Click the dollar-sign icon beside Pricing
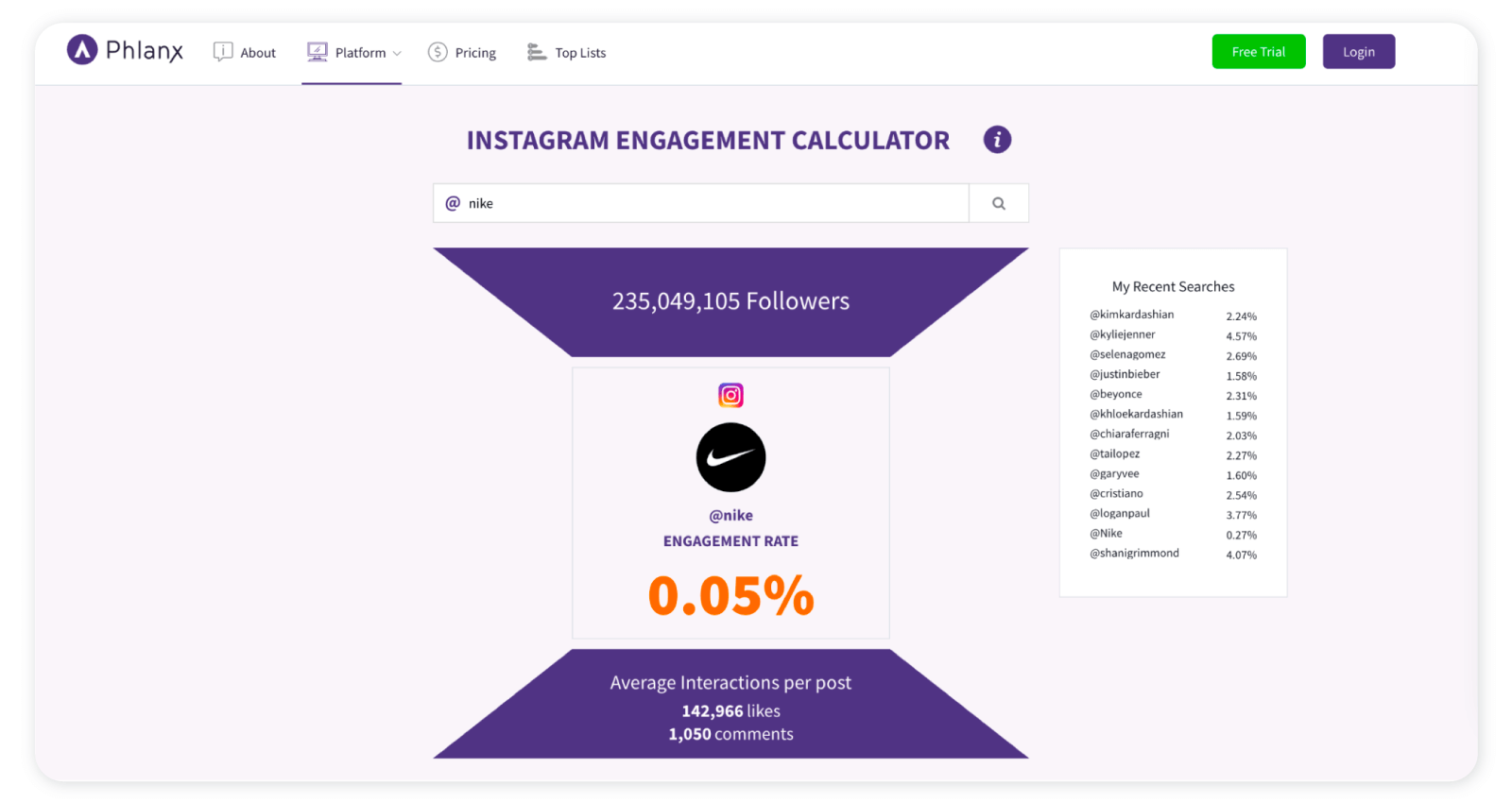Screen dimensions: 1512x803 [x=438, y=52]
